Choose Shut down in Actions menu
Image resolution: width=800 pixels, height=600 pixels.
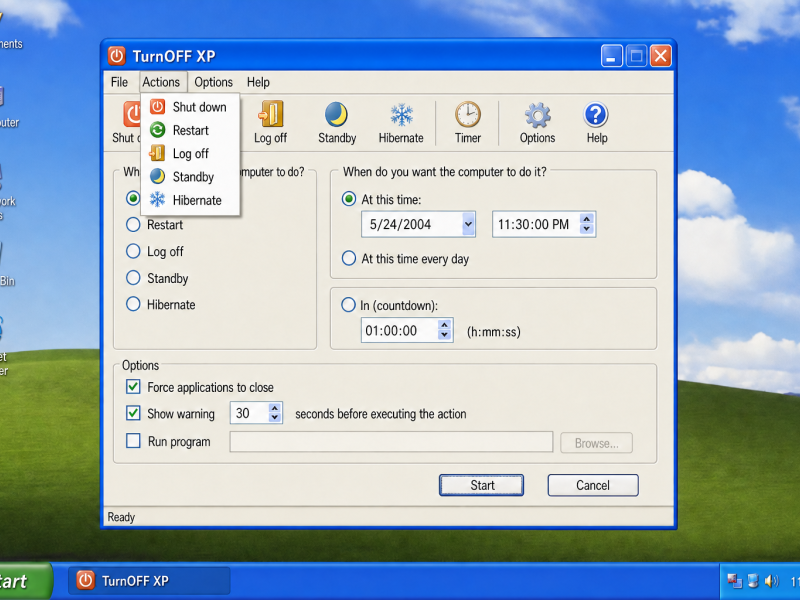tap(190, 107)
